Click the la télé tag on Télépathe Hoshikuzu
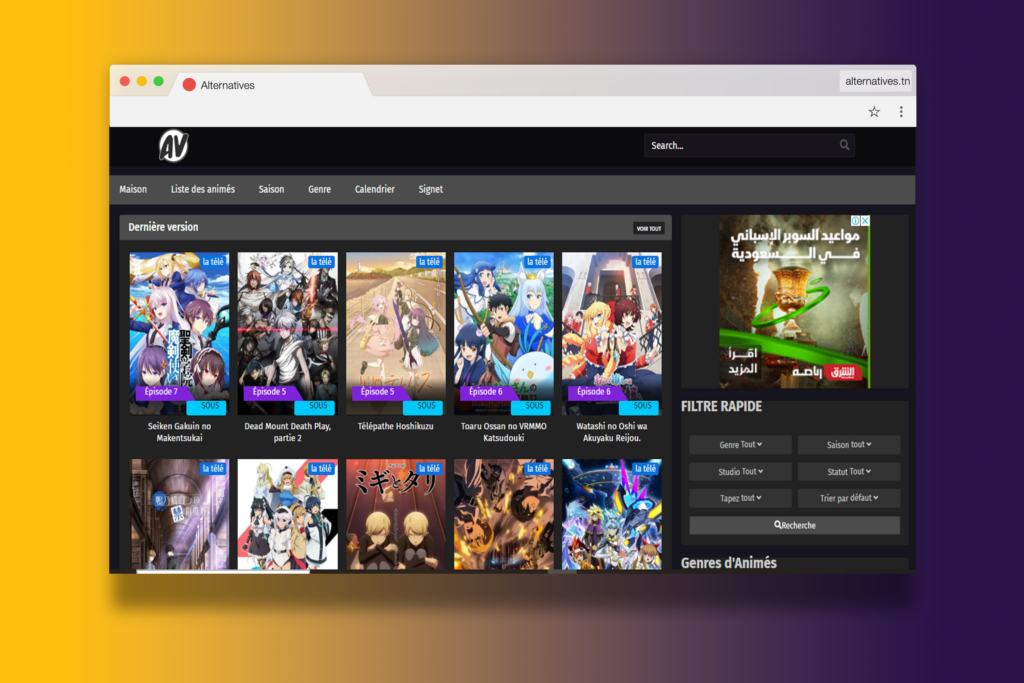The width and height of the screenshot is (1024, 683). pos(430,261)
